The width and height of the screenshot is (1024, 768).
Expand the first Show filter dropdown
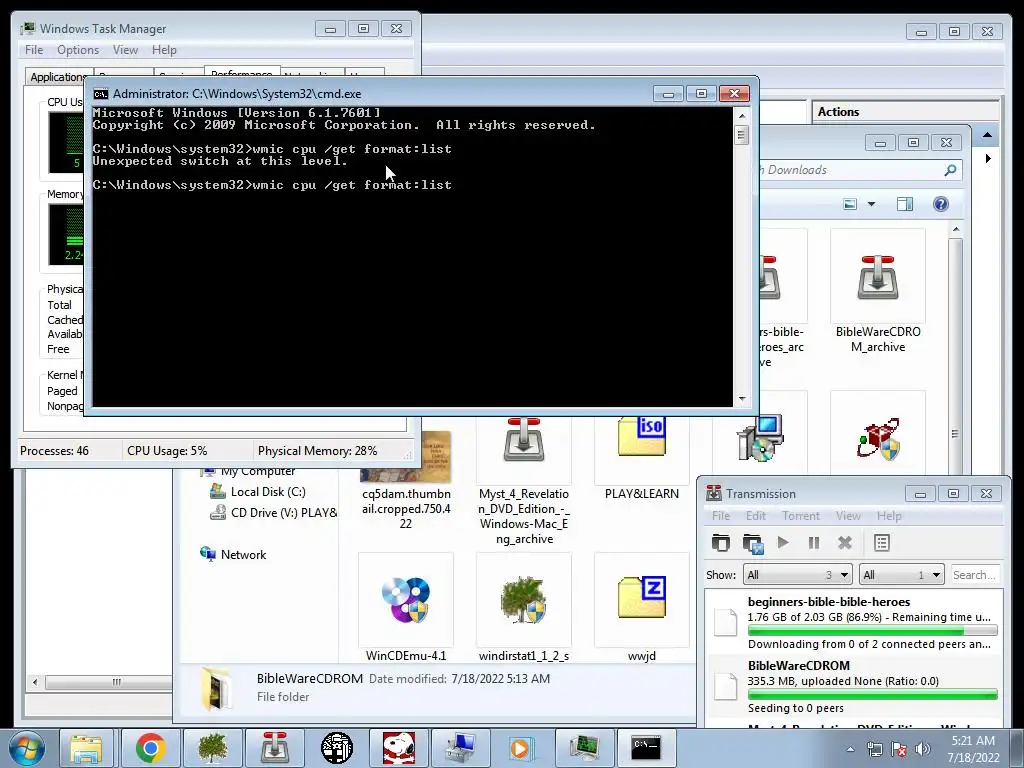pos(797,575)
